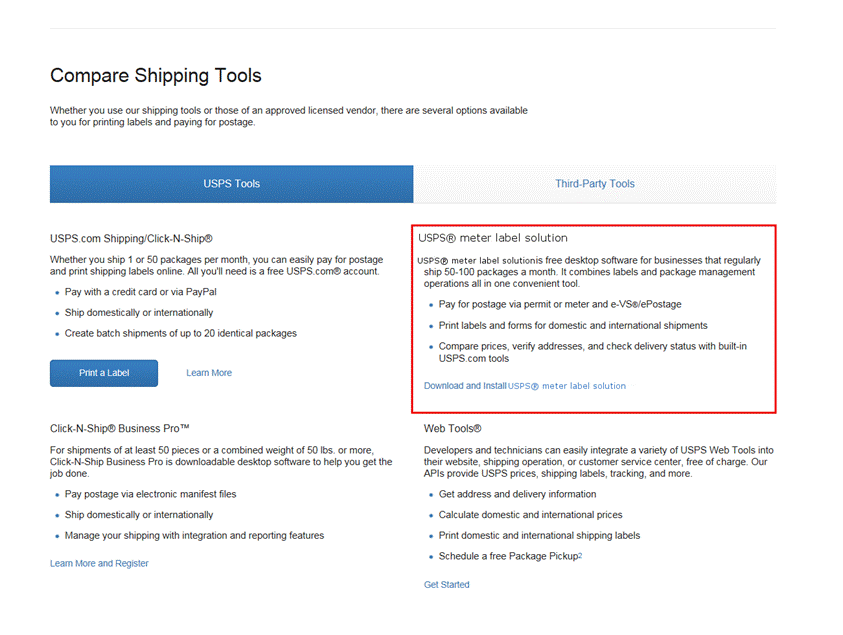Click Get Started under Web Tools
843x635 pixels.
pyautogui.click(x=446, y=584)
